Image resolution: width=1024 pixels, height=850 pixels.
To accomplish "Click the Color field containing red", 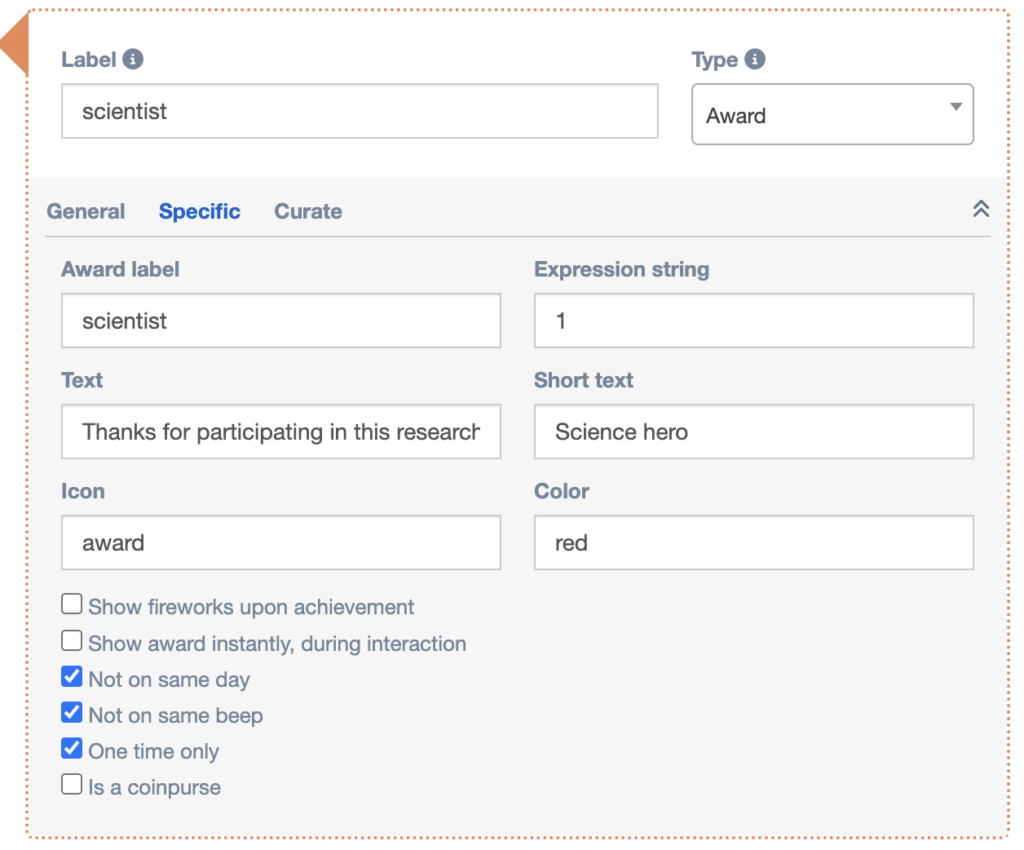I will tap(753, 543).
